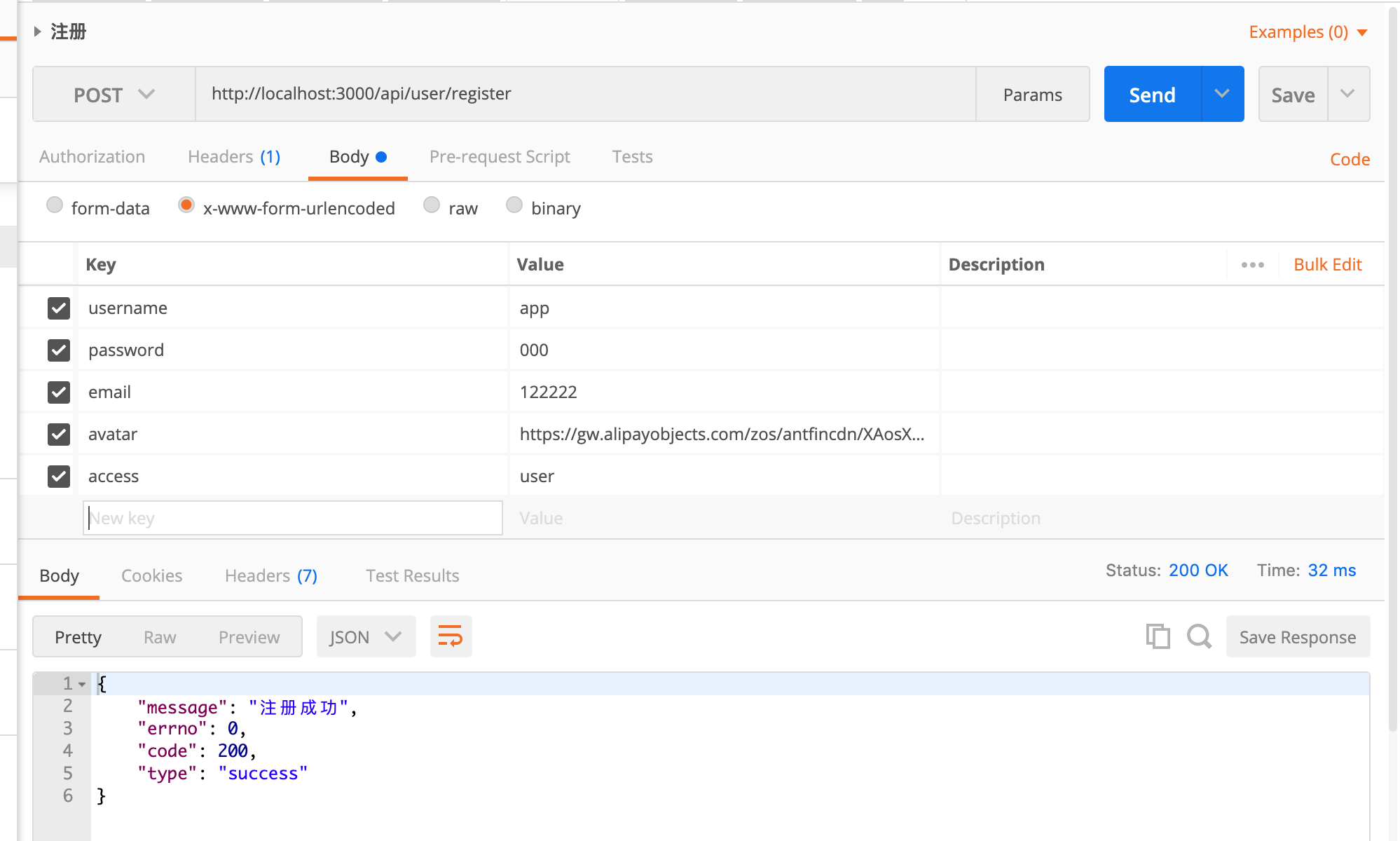Click the three dots column options icon

(x=1252, y=265)
